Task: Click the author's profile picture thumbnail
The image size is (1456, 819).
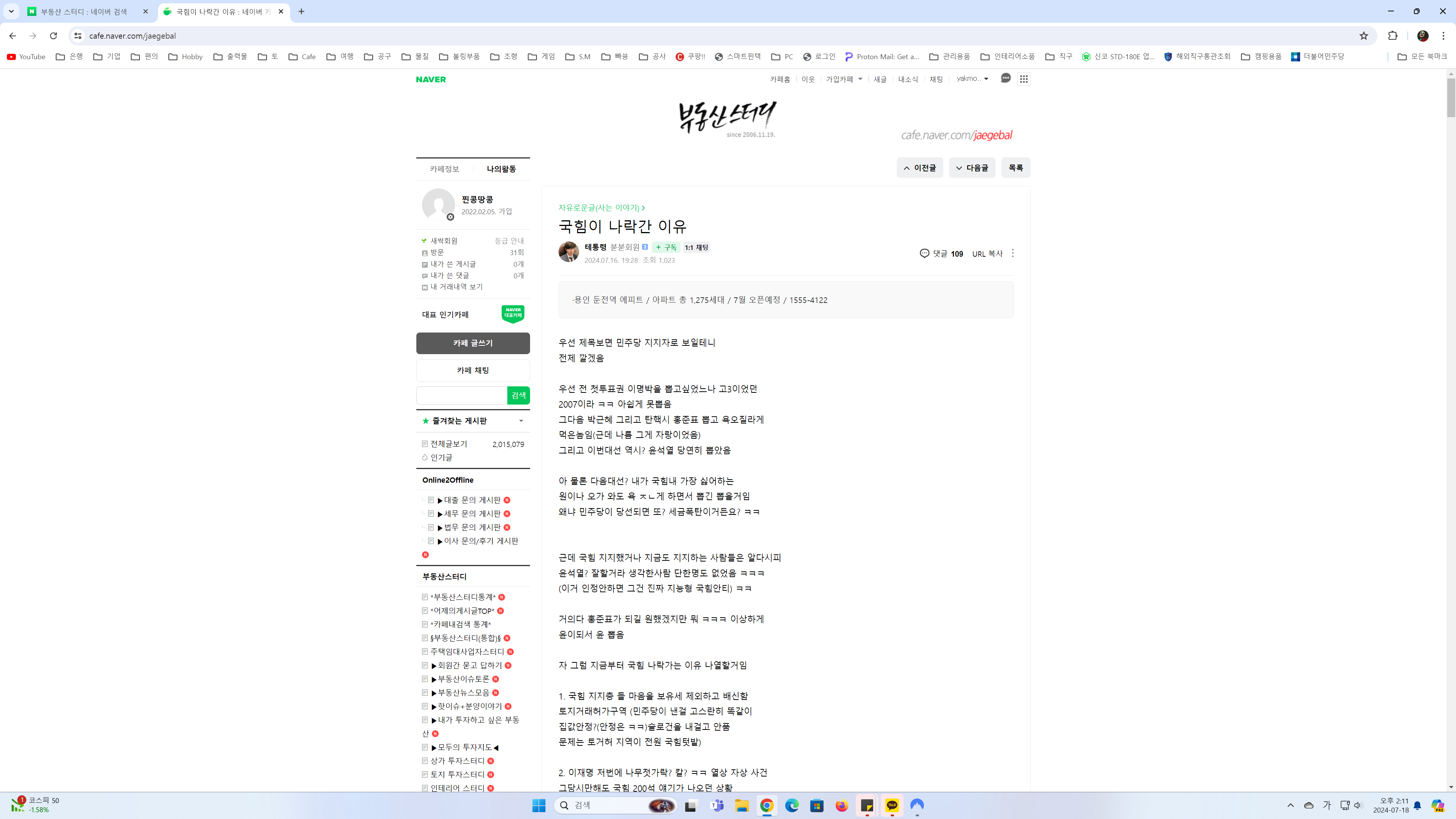Action: 569,252
